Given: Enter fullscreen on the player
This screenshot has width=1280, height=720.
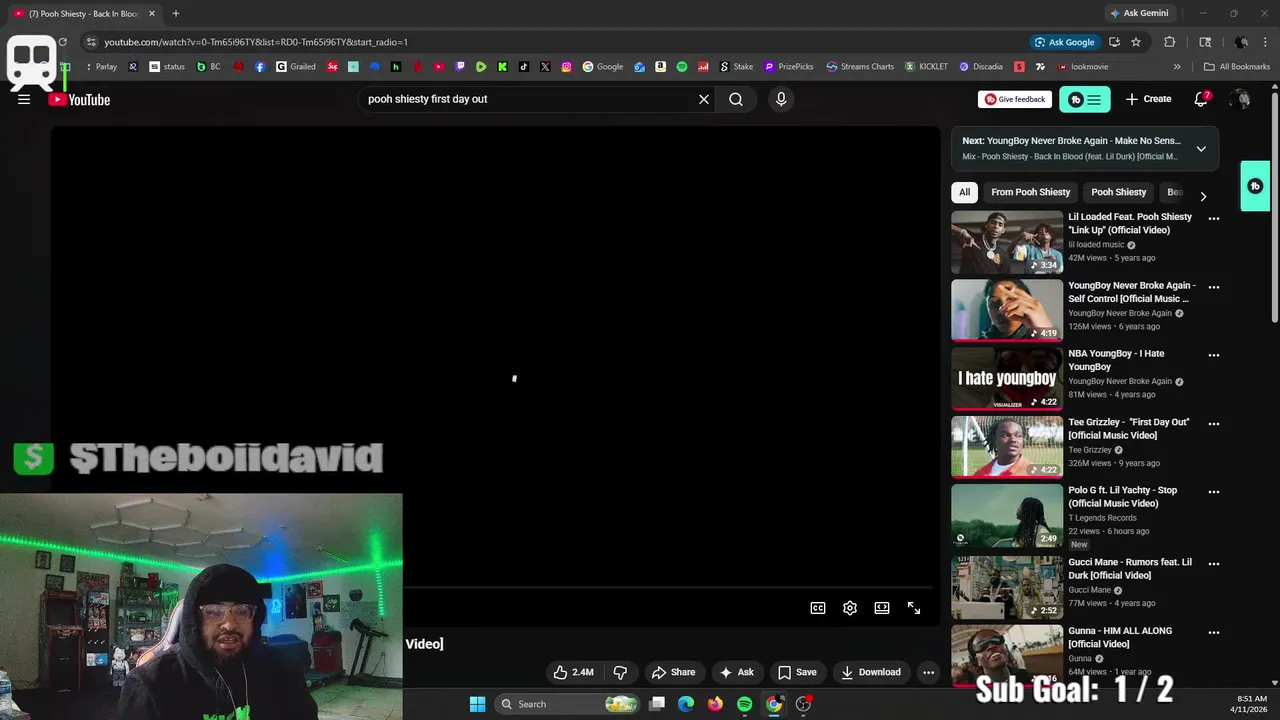Looking at the screenshot, I should [x=914, y=608].
